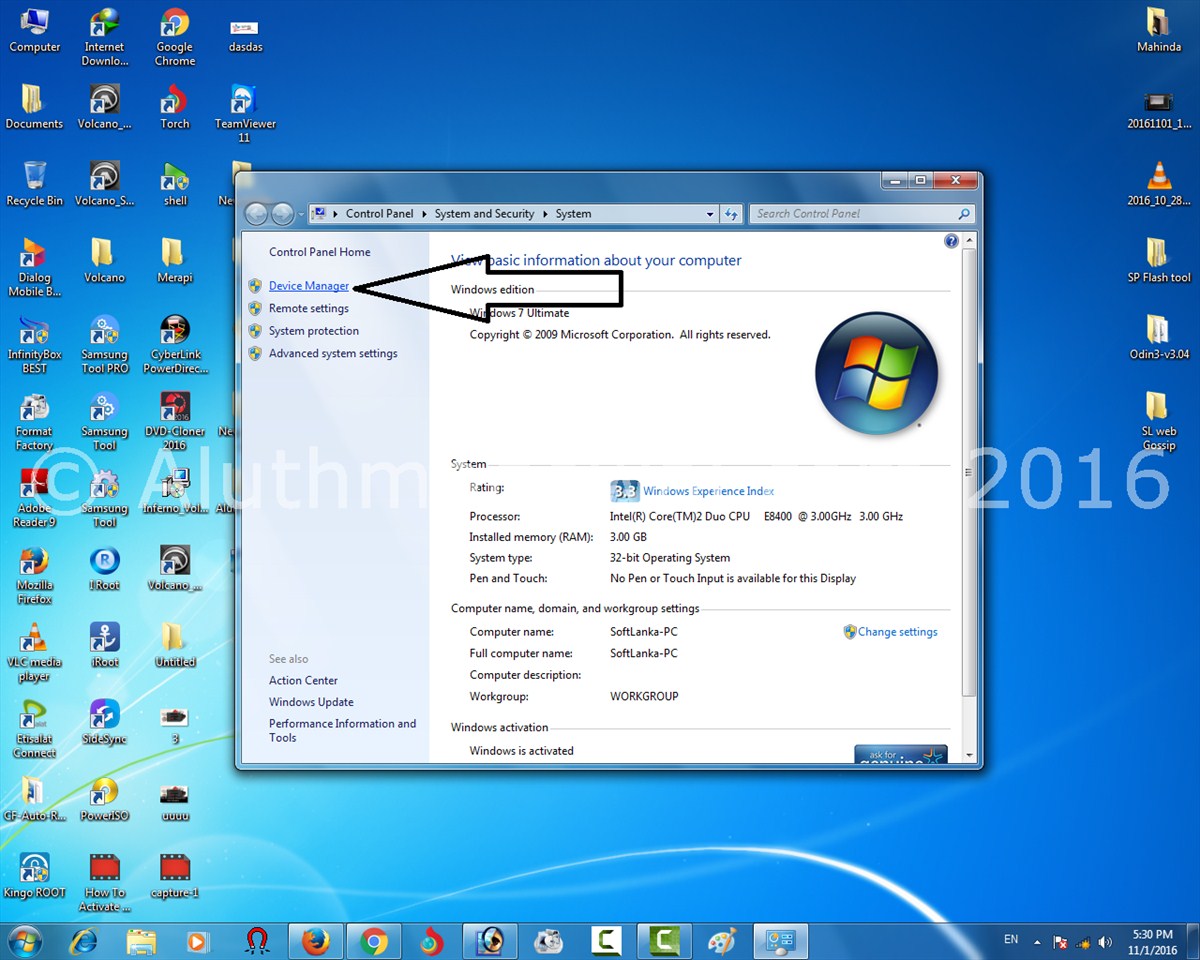Click the ask for genuine badge
Viewport: 1200px width, 960px height.
(x=900, y=755)
